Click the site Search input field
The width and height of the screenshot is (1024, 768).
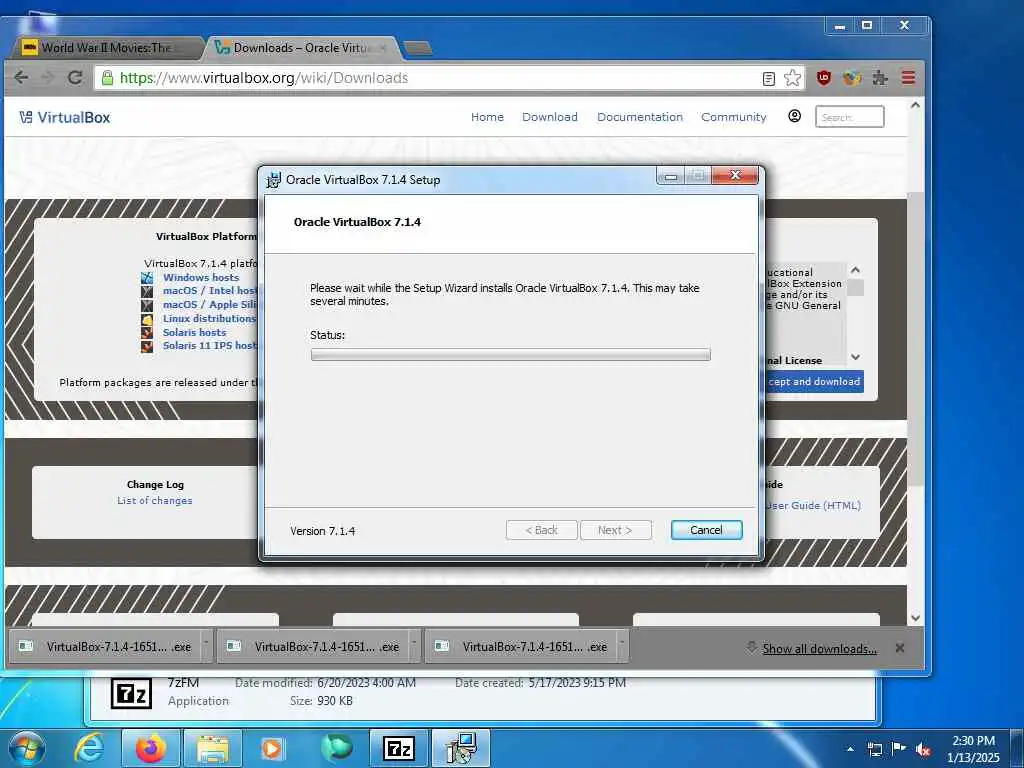[x=850, y=117]
